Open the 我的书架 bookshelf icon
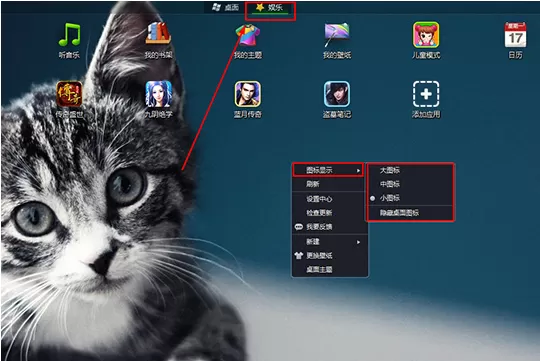The image size is (540, 361). [158, 34]
